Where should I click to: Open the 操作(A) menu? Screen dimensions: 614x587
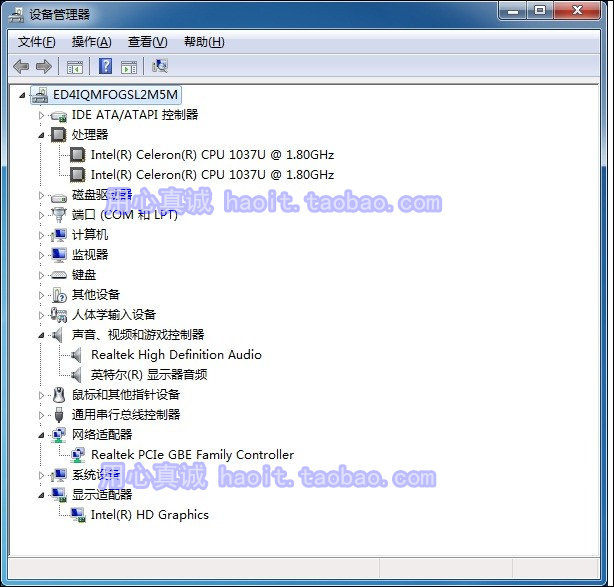92,42
